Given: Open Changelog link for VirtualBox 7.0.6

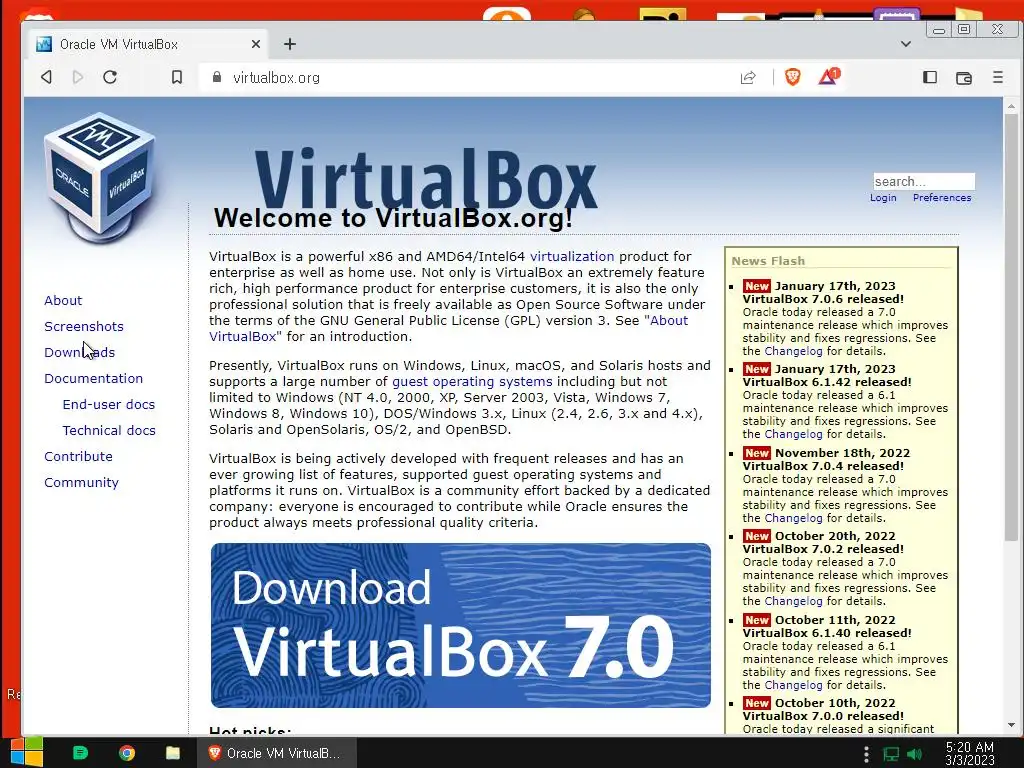Looking at the screenshot, I should pos(793,351).
